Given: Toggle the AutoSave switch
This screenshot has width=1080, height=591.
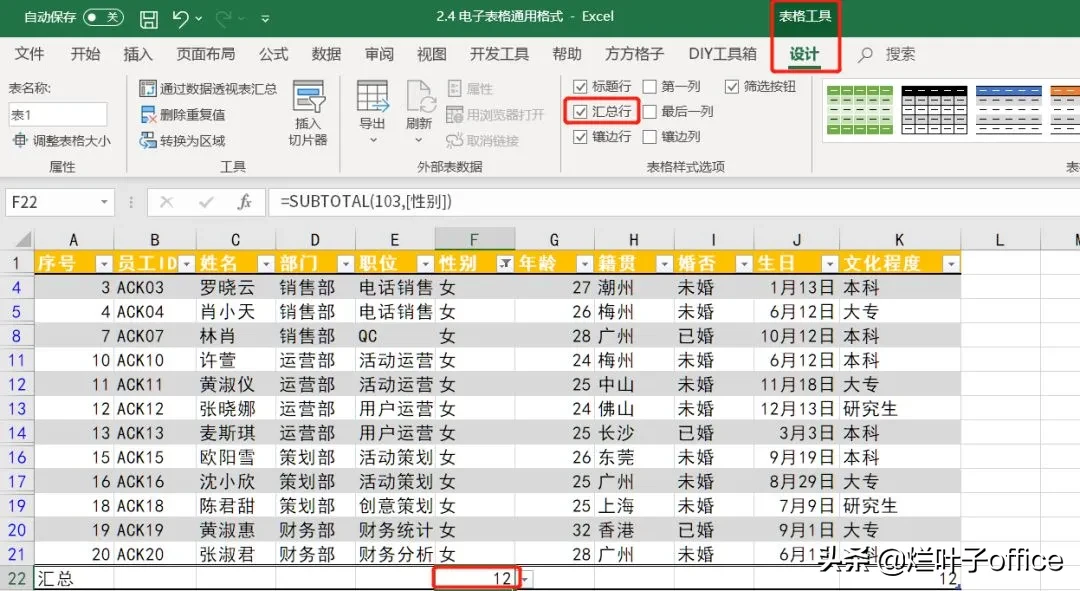Looking at the screenshot, I should [x=103, y=17].
